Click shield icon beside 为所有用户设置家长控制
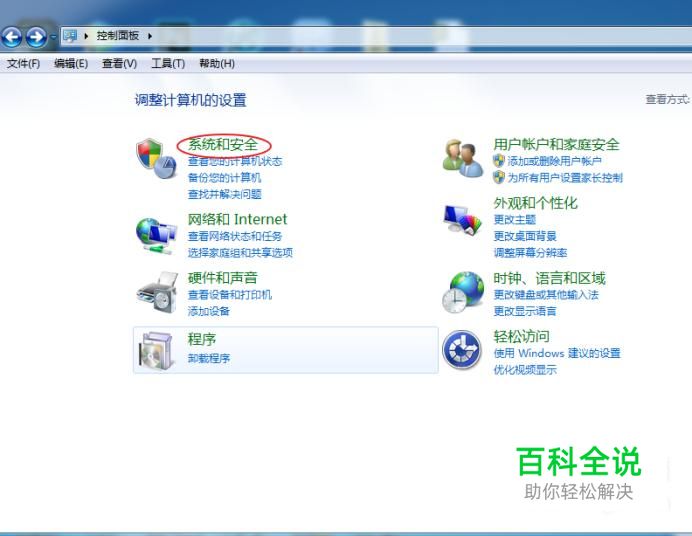This screenshot has height=536, width=692. 499,177
